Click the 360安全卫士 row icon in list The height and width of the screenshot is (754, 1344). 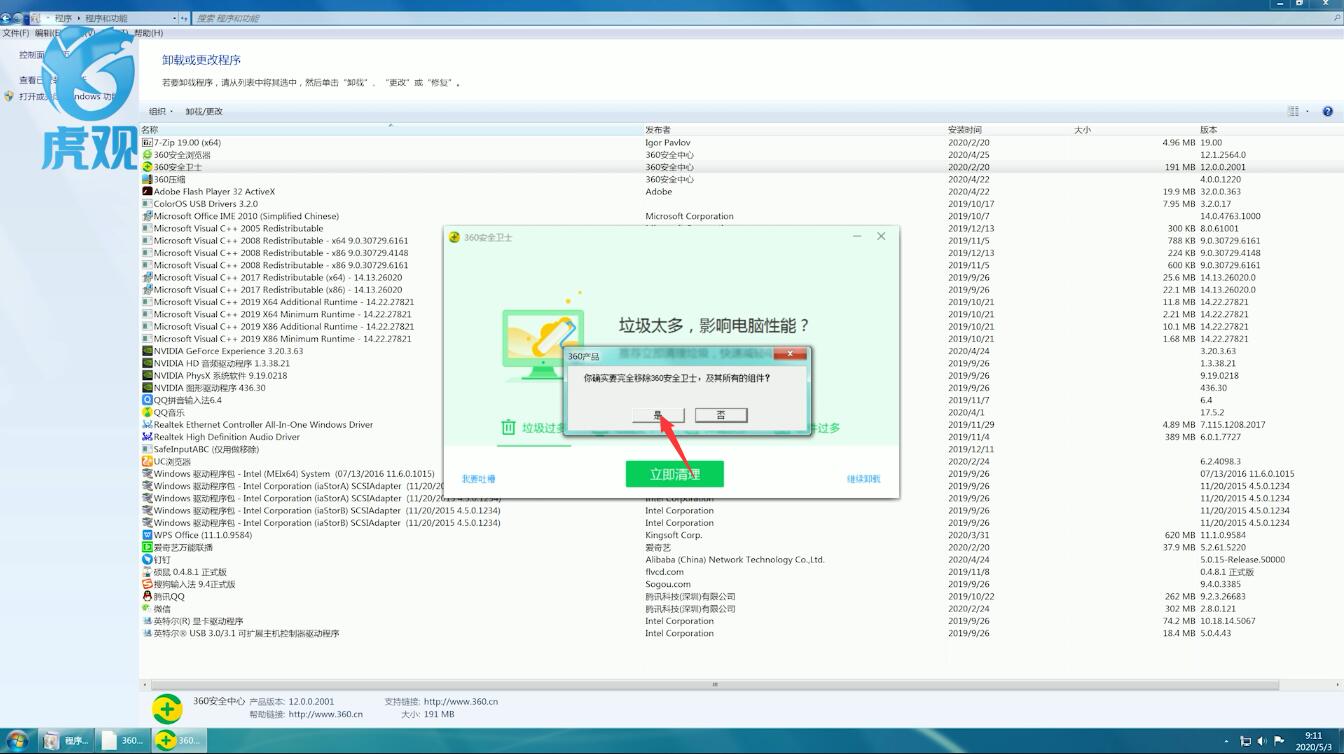pos(147,167)
